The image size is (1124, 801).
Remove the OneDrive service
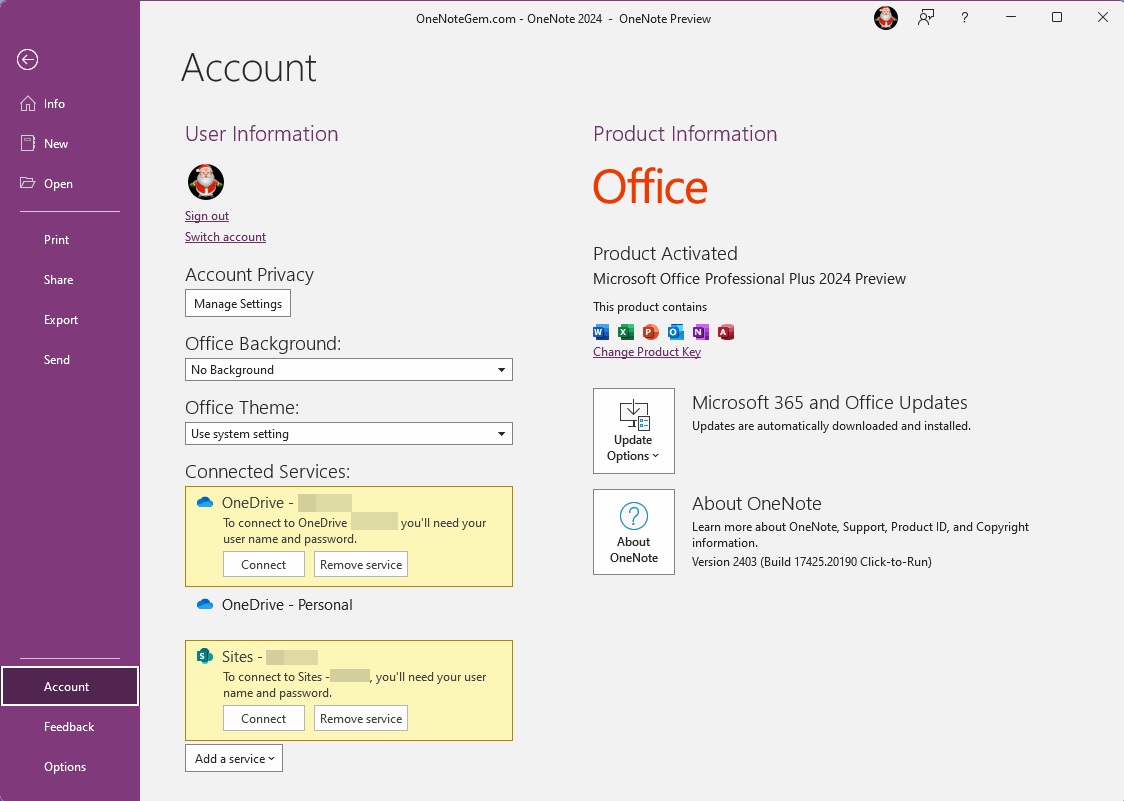(x=361, y=564)
